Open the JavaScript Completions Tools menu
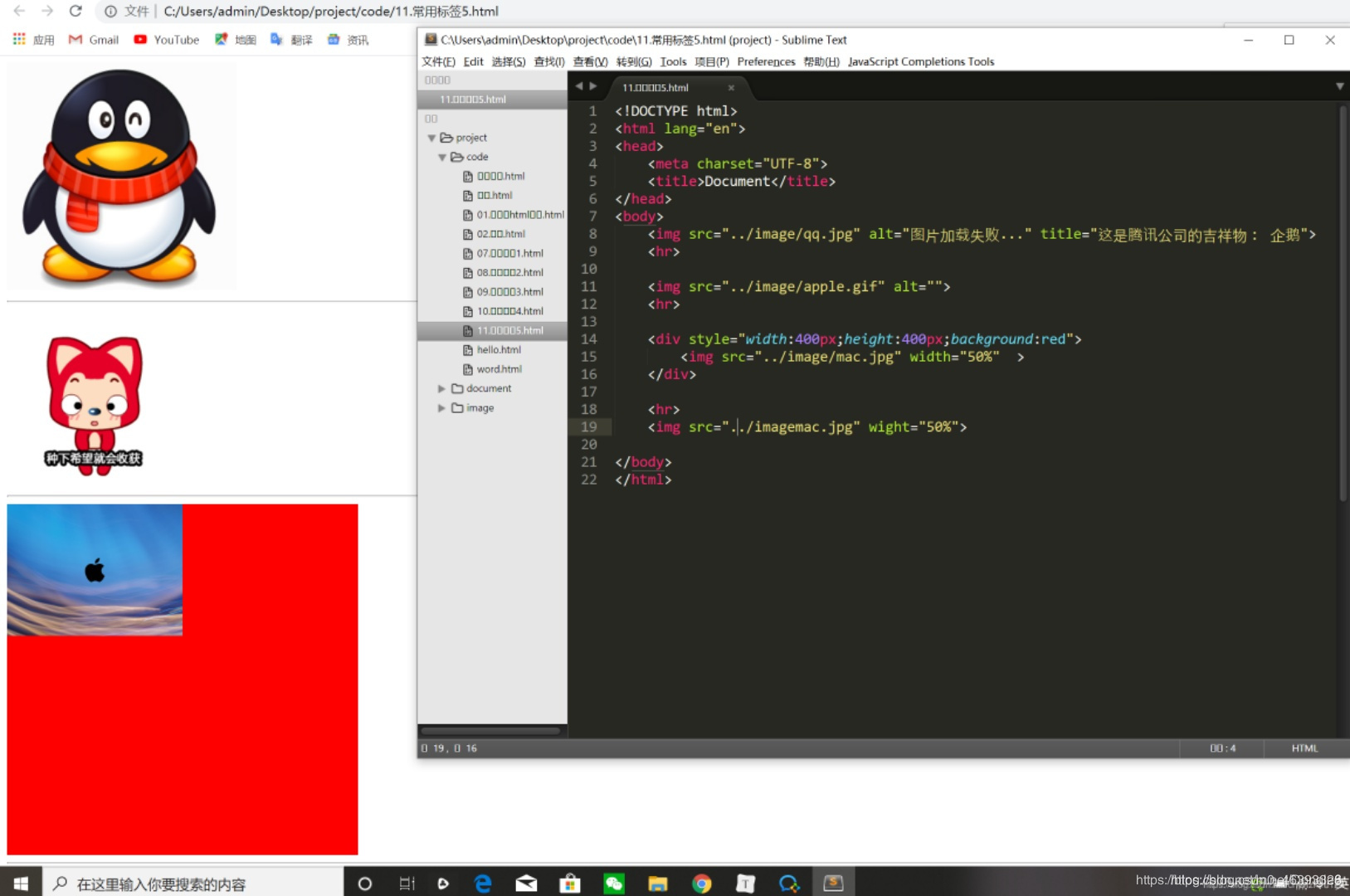The height and width of the screenshot is (896, 1350). [921, 61]
